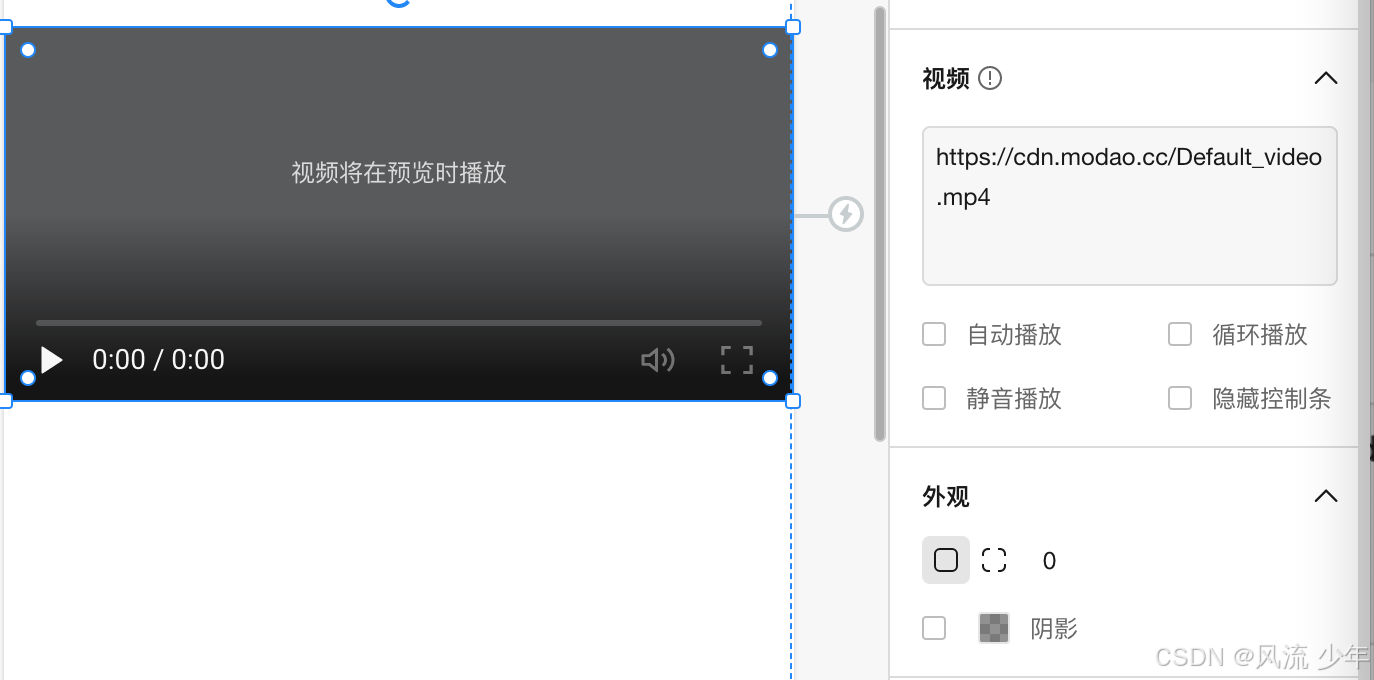Click the 外观 section title

click(x=946, y=496)
